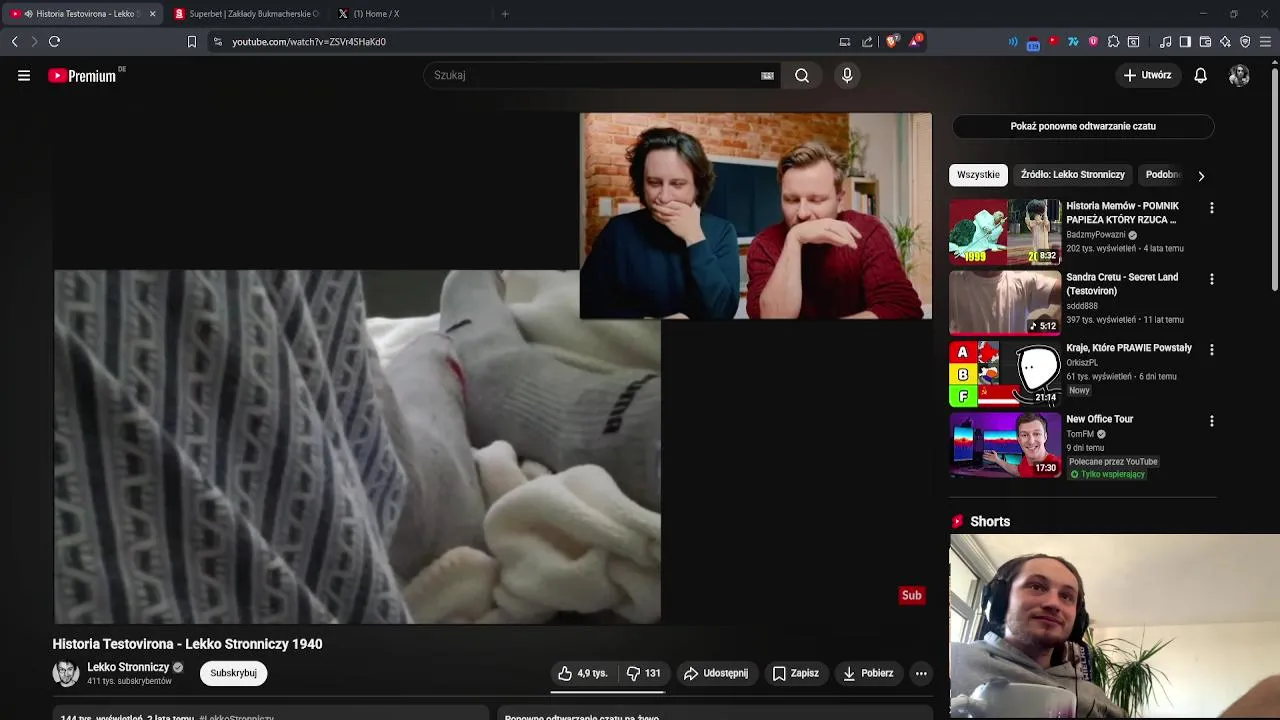
Task: Open on-screen keyboard icon in search box
Action: (767, 75)
